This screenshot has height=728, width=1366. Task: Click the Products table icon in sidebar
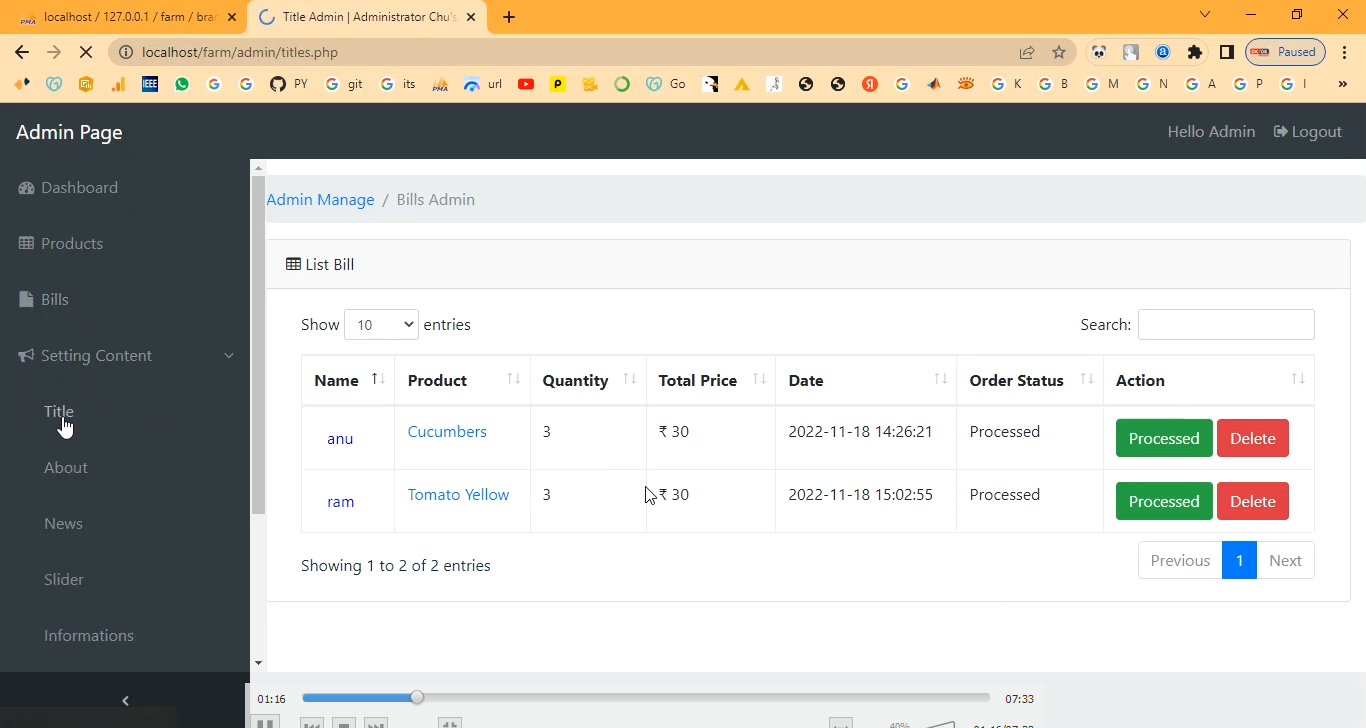coord(26,244)
